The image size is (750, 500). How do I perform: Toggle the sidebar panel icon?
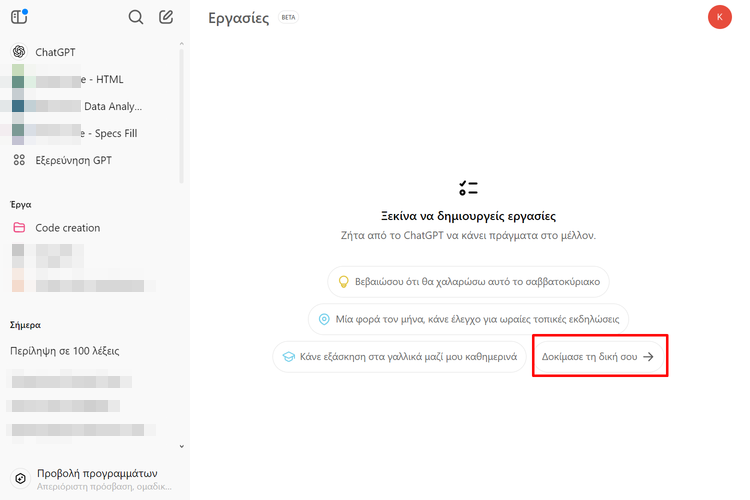pyautogui.click(x=19, y=17)
